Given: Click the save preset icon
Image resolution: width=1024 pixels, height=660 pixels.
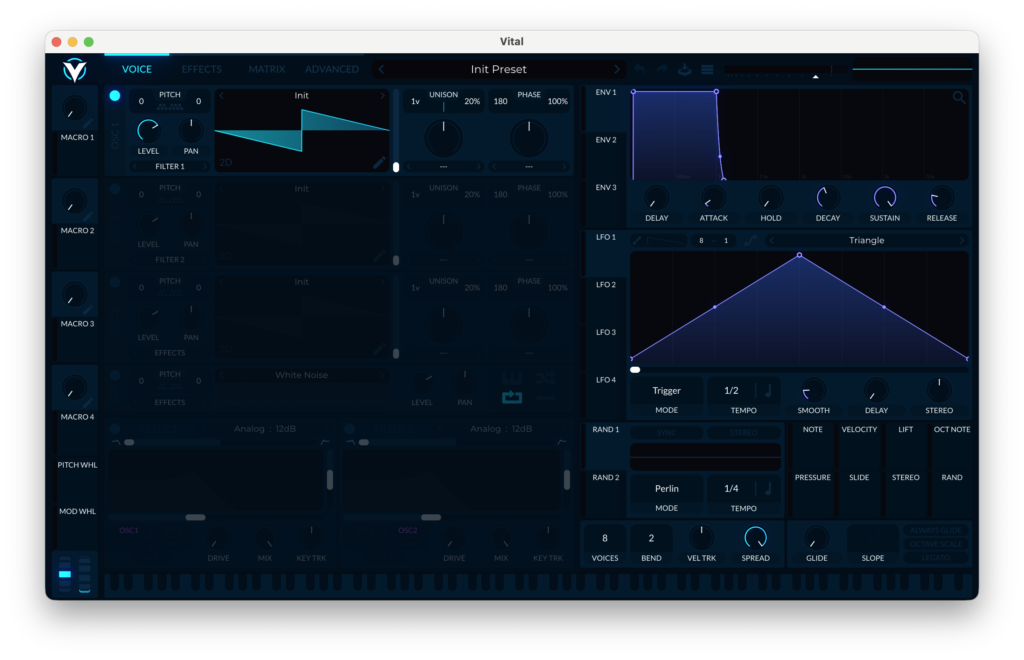Looking at the screenshot, I should (685, 70).
